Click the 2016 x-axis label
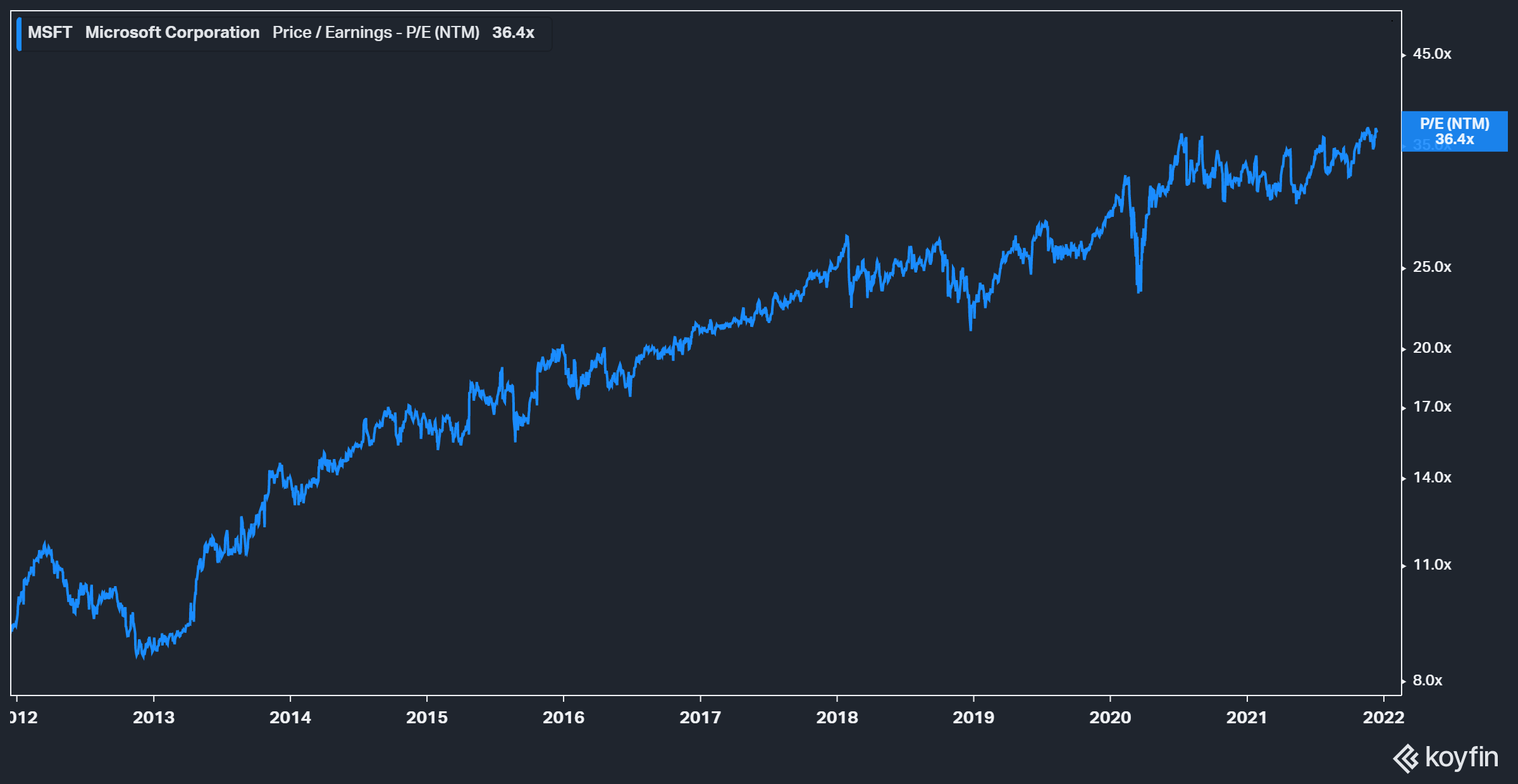This screenshot has height=784, width=1518. [564, 718]
